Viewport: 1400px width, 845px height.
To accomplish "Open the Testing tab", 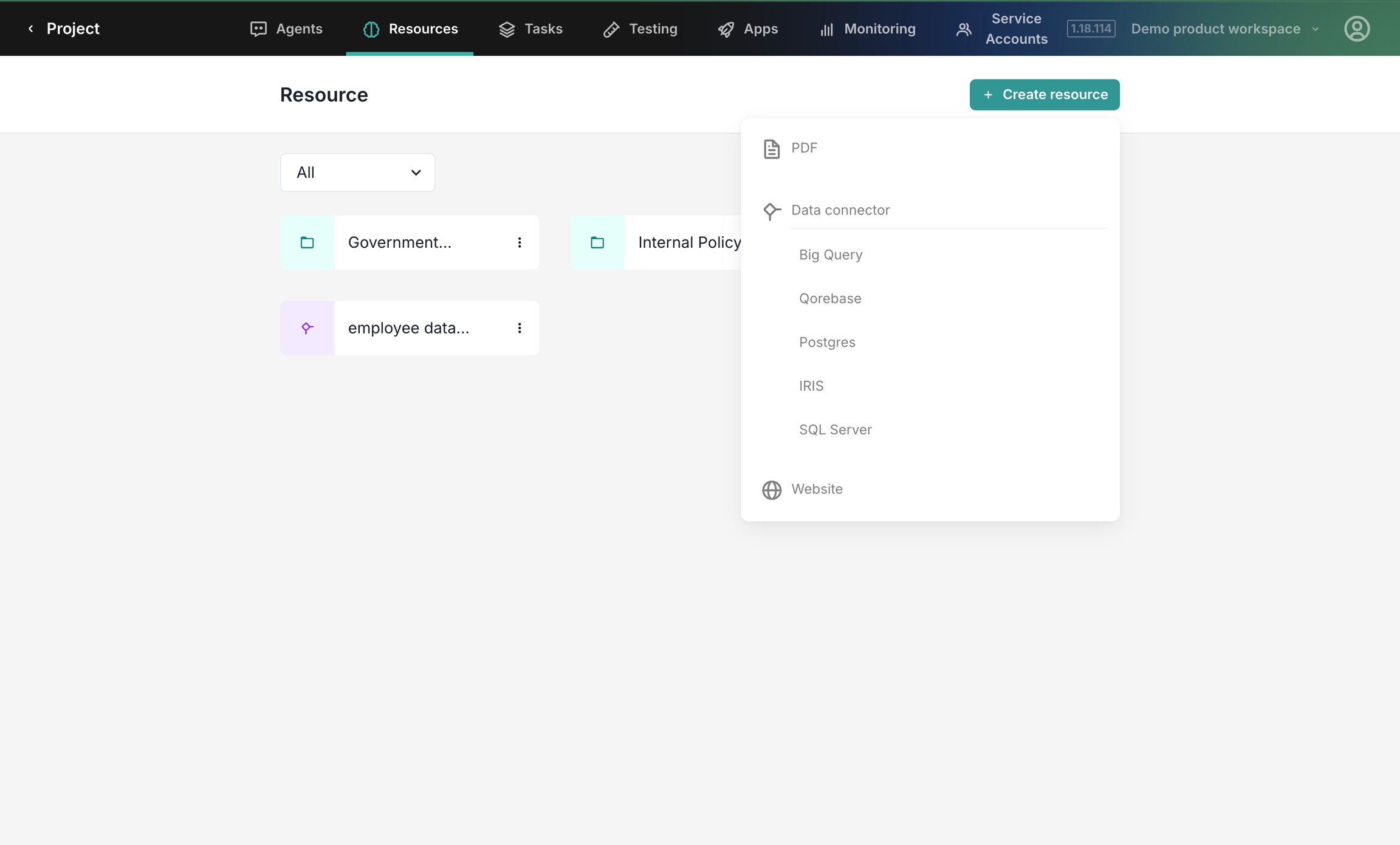I will click(x=640, y=29).
